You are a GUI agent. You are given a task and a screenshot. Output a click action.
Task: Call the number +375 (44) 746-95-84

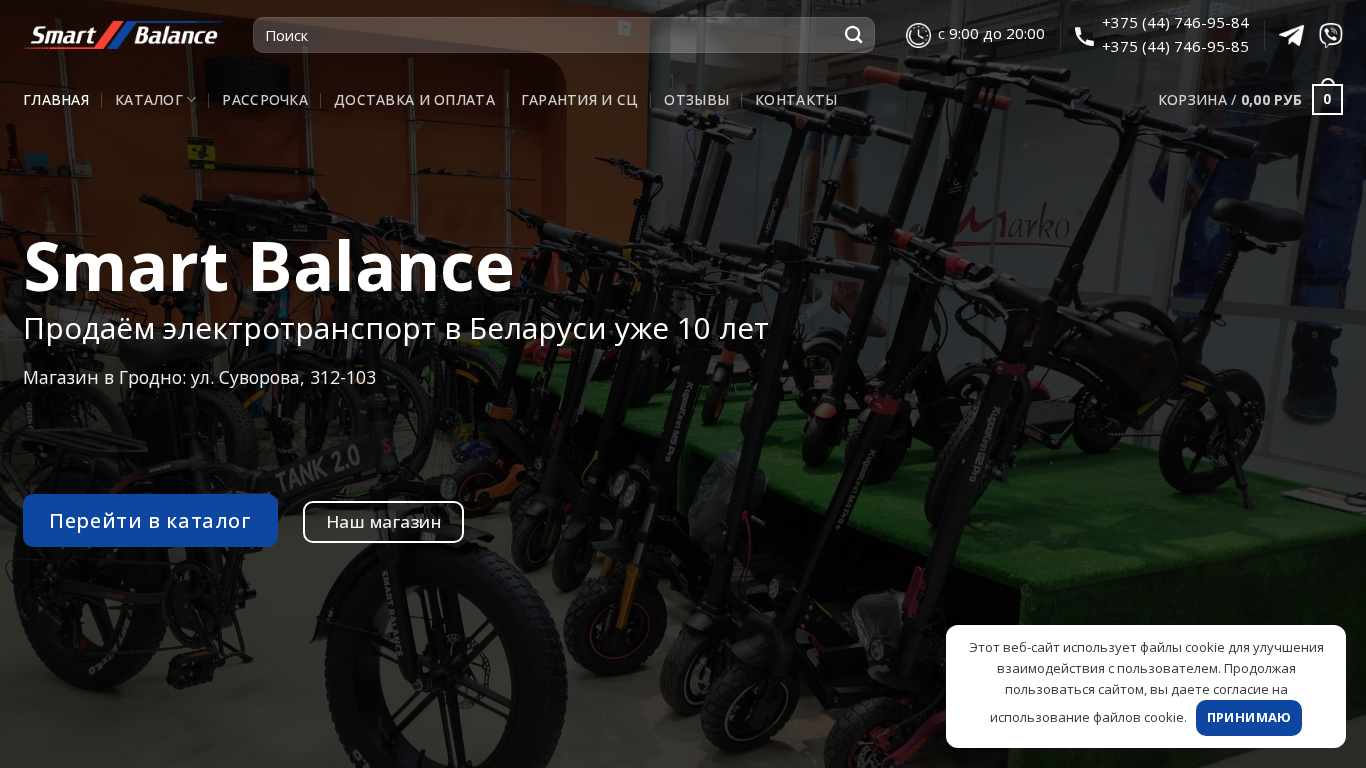point(1175,23)
